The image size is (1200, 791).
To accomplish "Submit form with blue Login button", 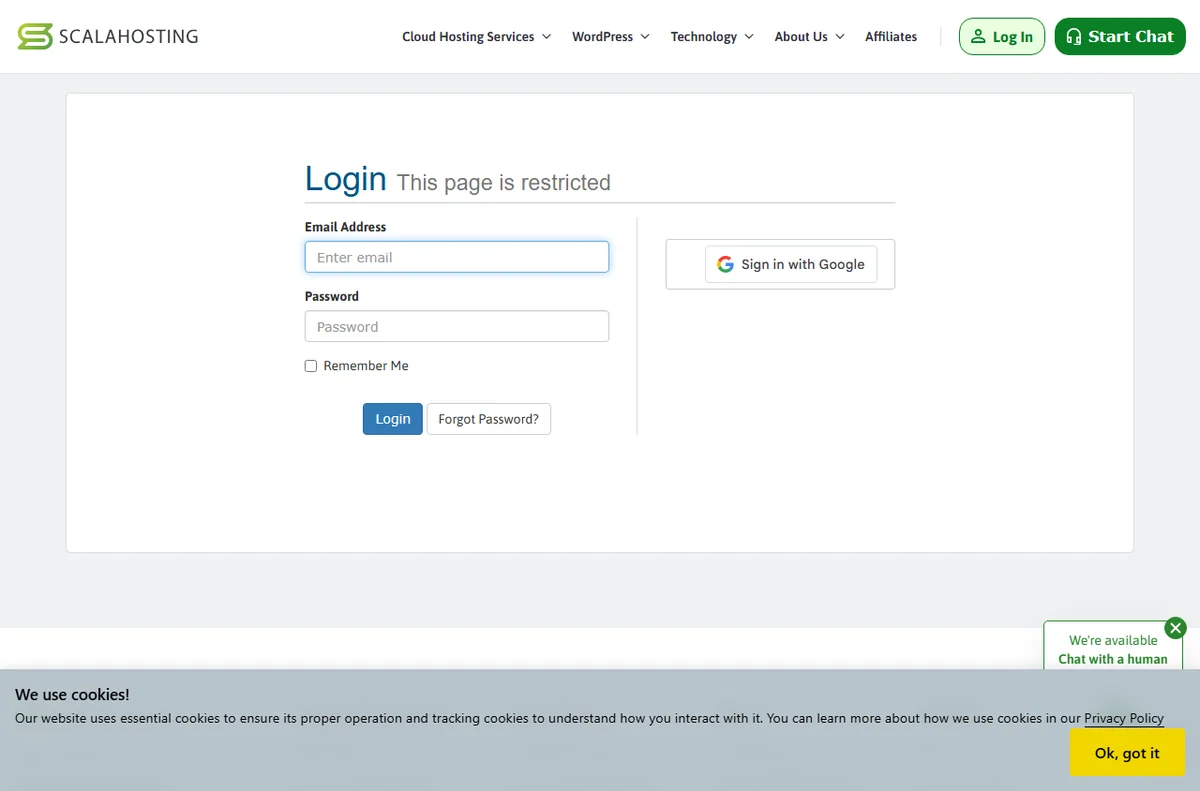I will 393,419.
